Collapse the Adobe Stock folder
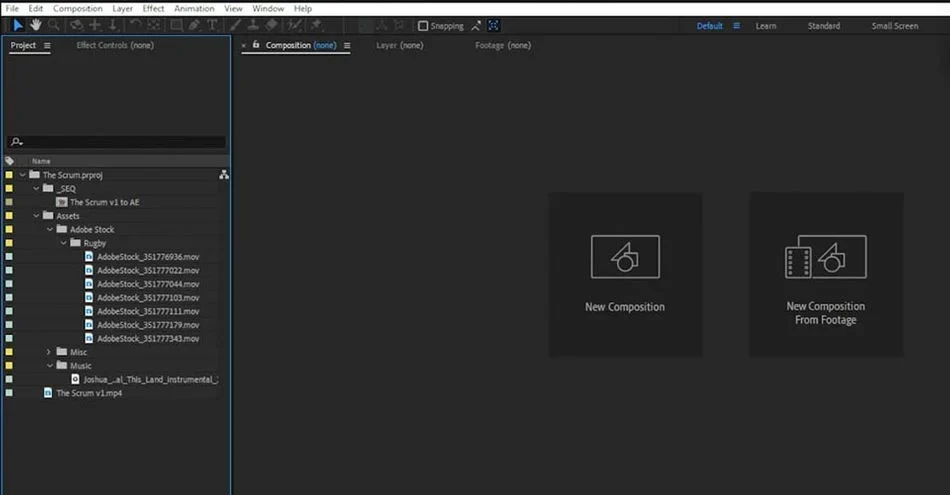The height and width of the screenshot is (495, 950). 50,230
